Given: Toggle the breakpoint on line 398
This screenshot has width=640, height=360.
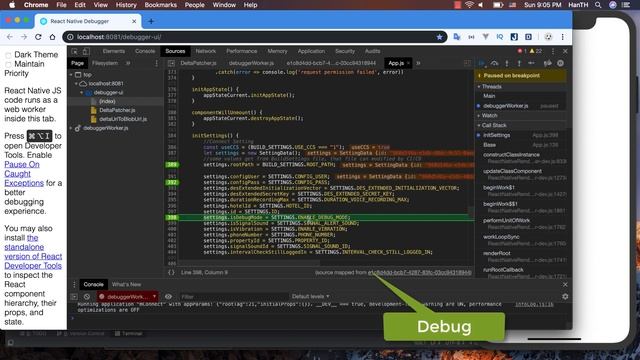Looking at the screenshot, I should (172, 217).
